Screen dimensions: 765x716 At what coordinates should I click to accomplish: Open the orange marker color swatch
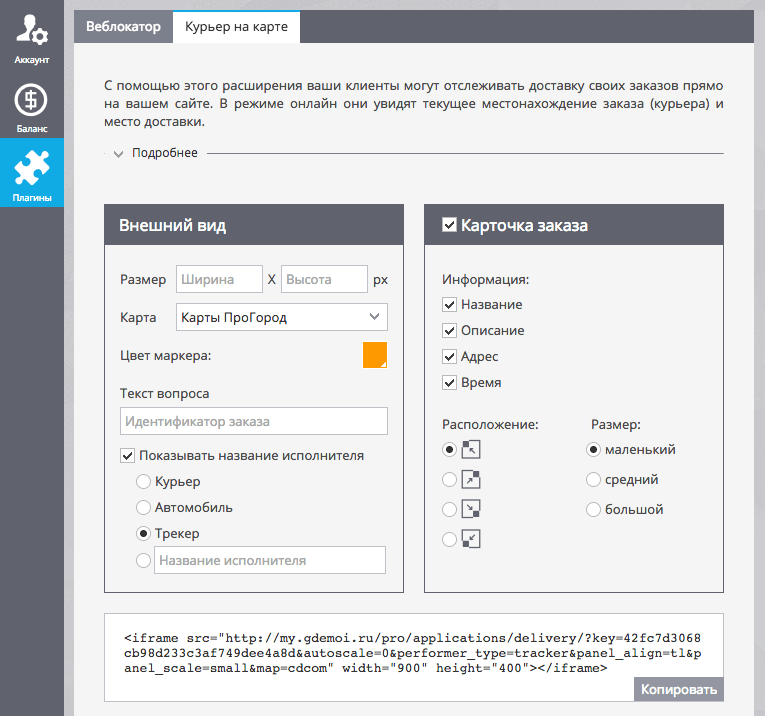374,355
